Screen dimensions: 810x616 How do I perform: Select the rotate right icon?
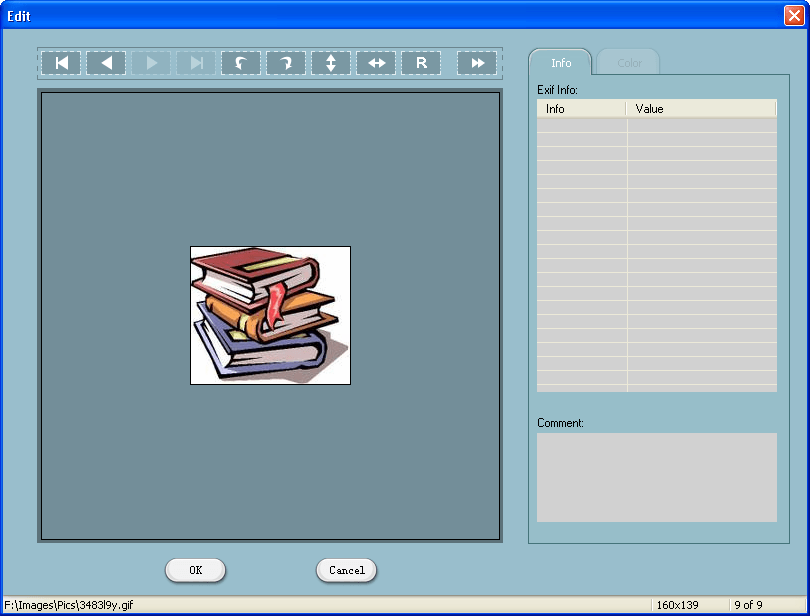click(x=286, y=62)
